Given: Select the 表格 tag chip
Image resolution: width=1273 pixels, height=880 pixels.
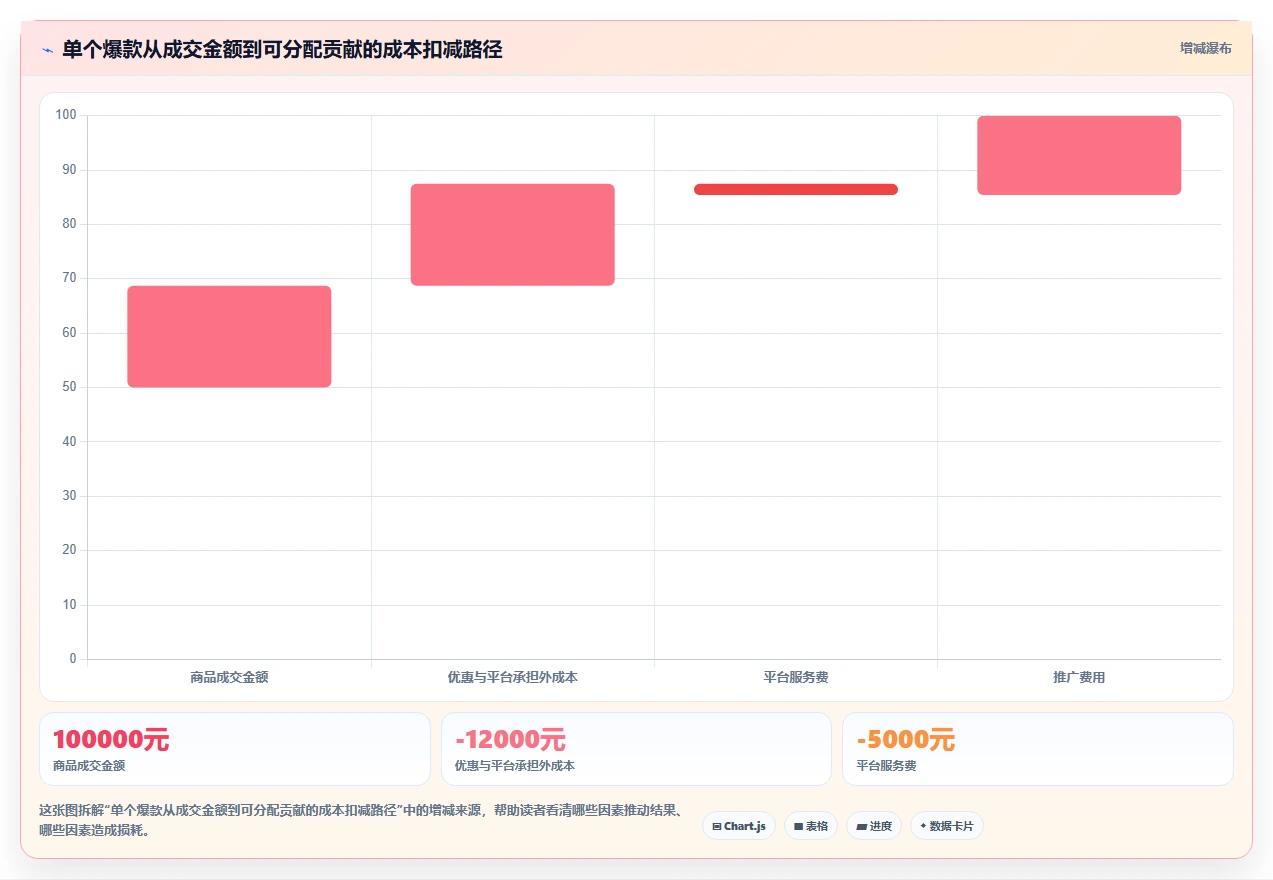Looking at the screenshot, I should [x=811, y=826].
